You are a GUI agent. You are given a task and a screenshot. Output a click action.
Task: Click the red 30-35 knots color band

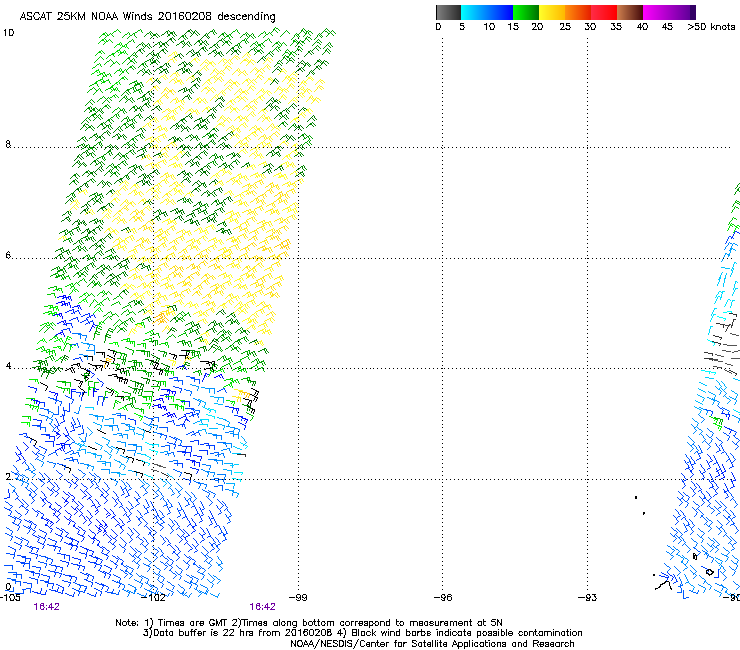(x=604, y=12)
